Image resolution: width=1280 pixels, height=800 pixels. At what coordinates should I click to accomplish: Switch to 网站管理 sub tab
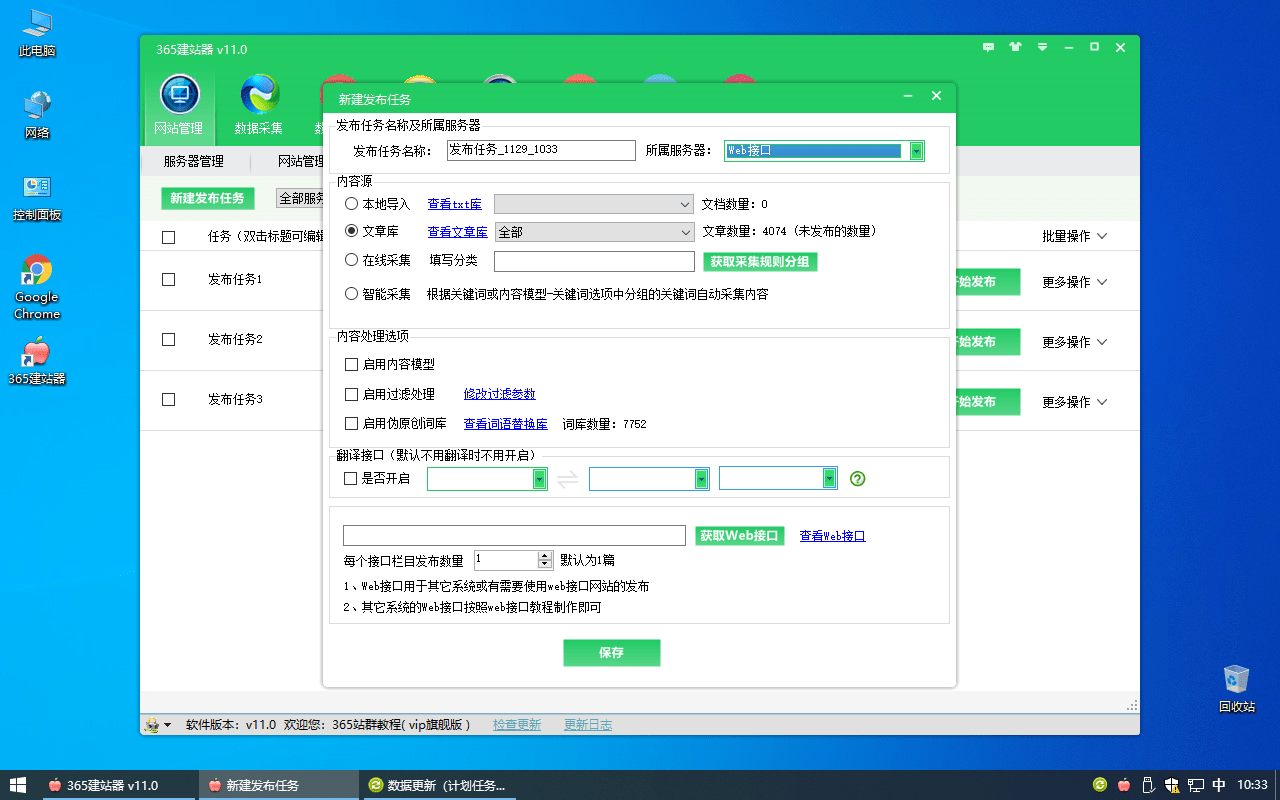(300, 161)
